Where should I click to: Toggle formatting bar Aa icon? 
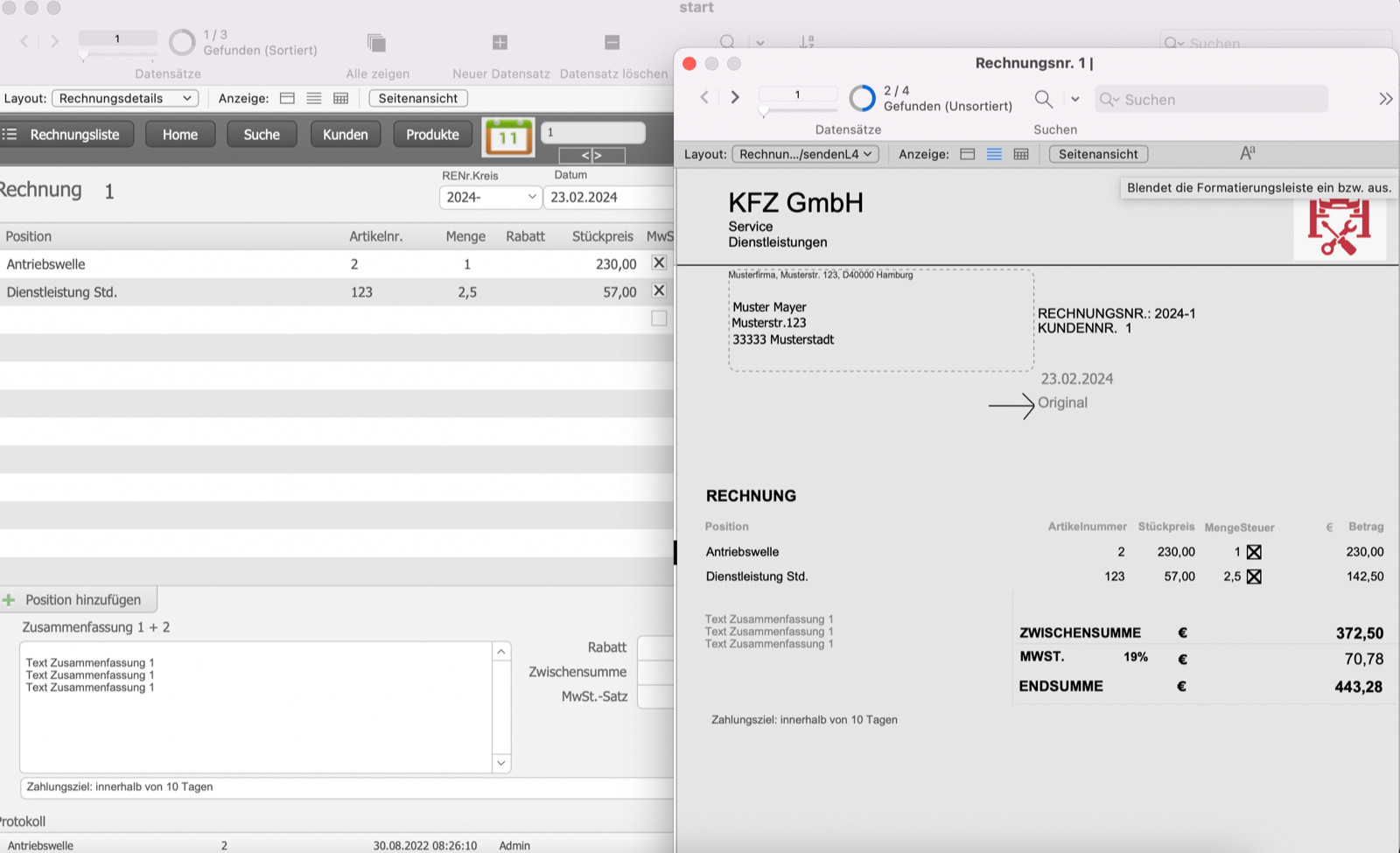(1248, 153)
